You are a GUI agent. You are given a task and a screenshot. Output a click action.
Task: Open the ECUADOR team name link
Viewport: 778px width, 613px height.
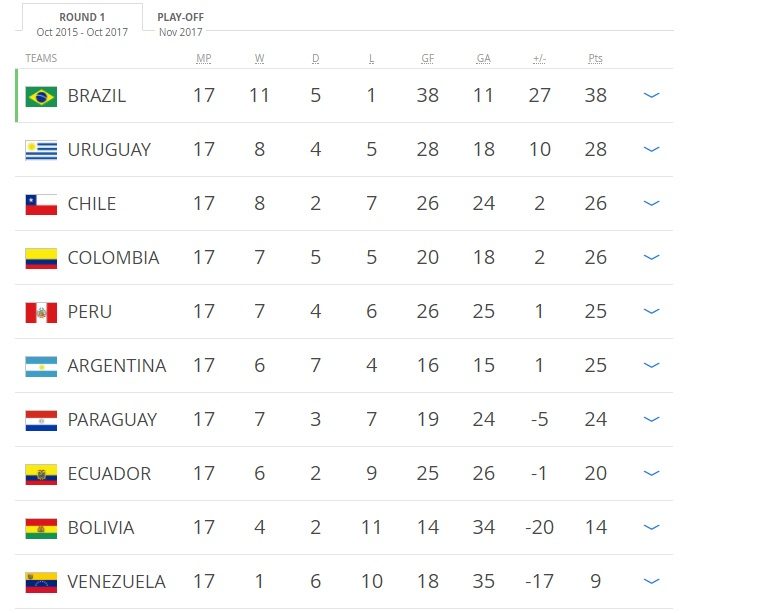click(x=109, y=474)
